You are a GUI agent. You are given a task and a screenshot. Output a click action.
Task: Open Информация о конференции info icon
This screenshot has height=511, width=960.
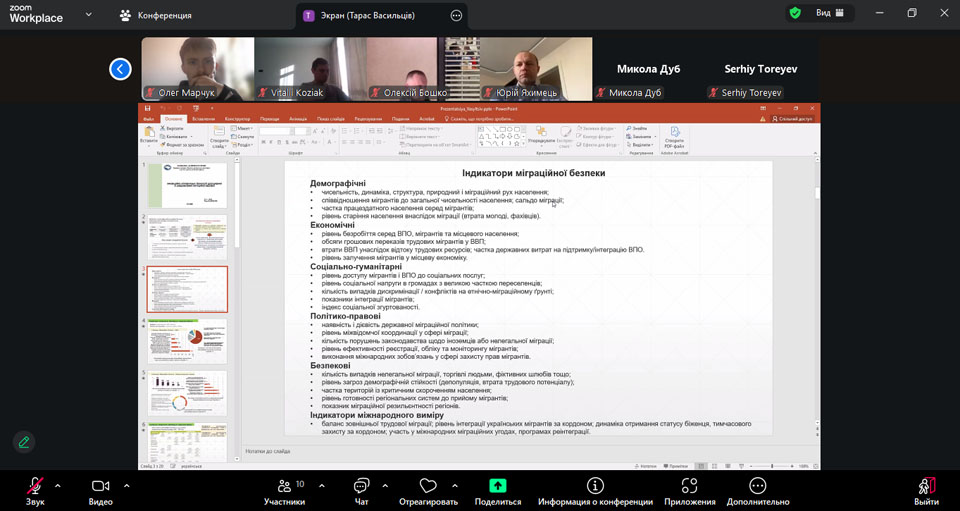pos(595,487)
